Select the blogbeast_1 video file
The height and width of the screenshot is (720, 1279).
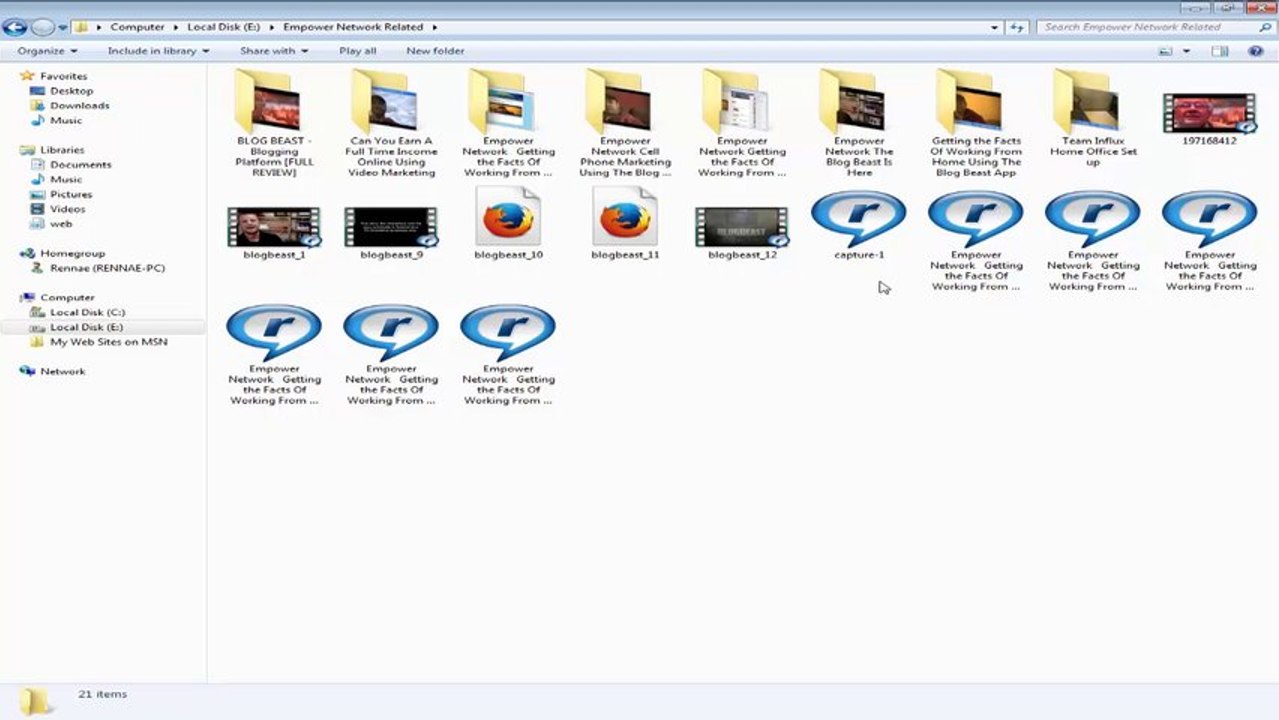(274, 233)
